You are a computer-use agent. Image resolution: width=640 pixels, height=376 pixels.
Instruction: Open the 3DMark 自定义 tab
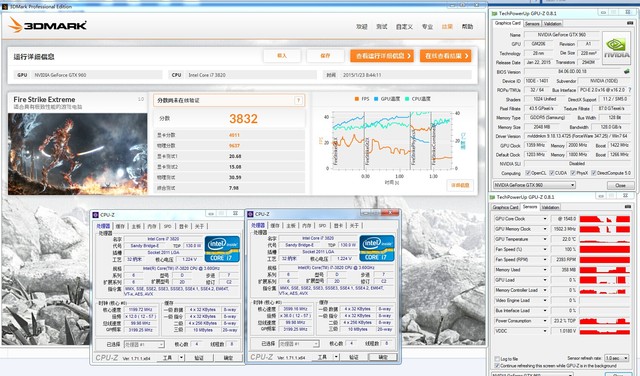[404, 27]
